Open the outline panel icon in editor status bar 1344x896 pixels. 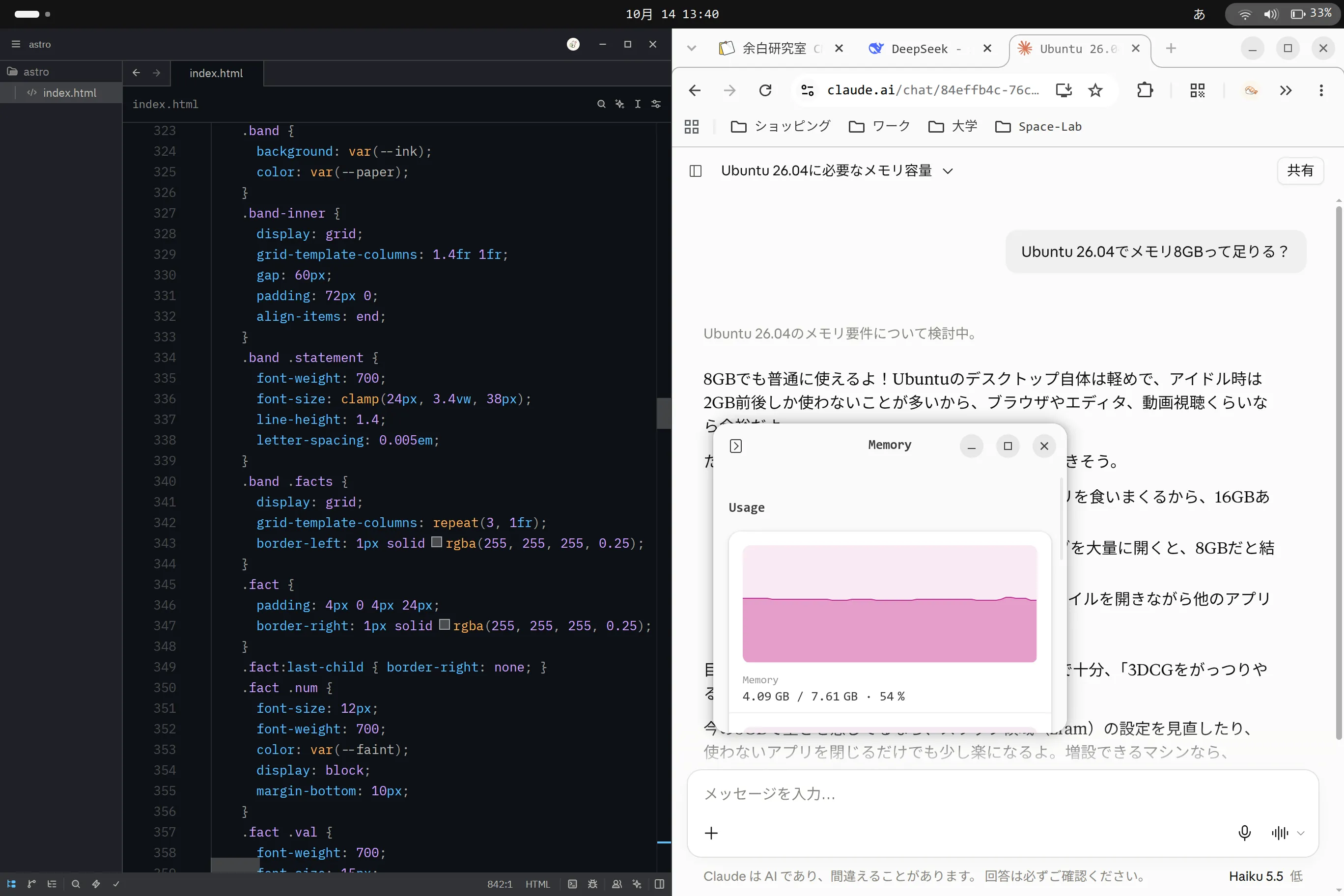[x=52, y=884]
